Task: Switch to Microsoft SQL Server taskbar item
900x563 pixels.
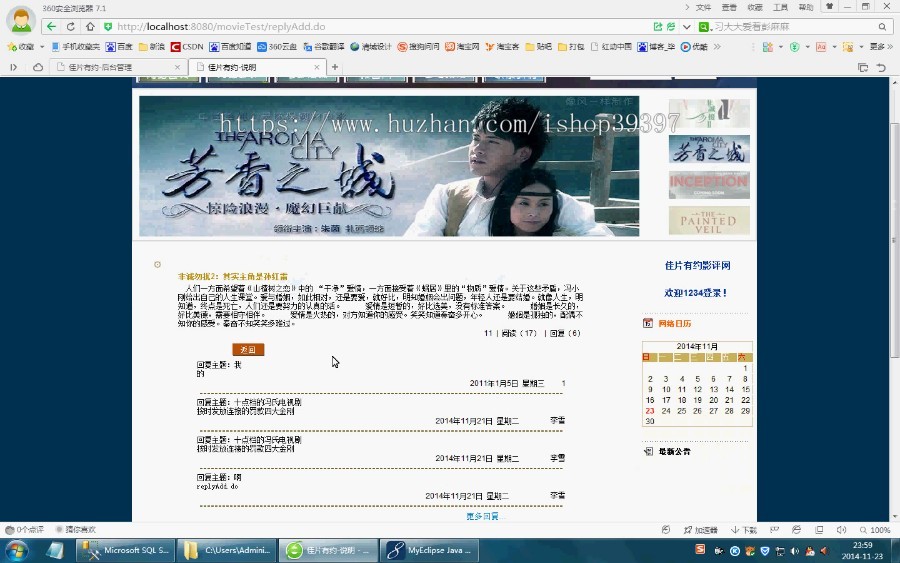Action: point(126,550)
